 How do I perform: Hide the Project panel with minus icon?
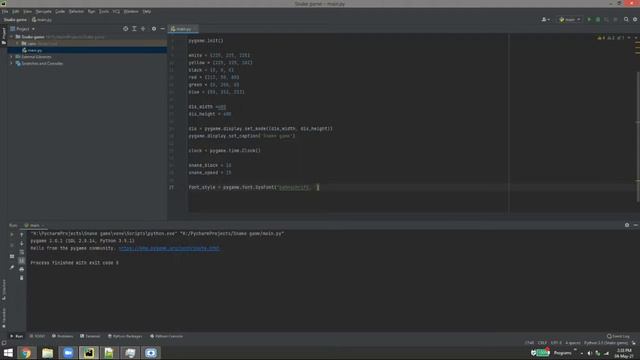[x=162, y=29]
